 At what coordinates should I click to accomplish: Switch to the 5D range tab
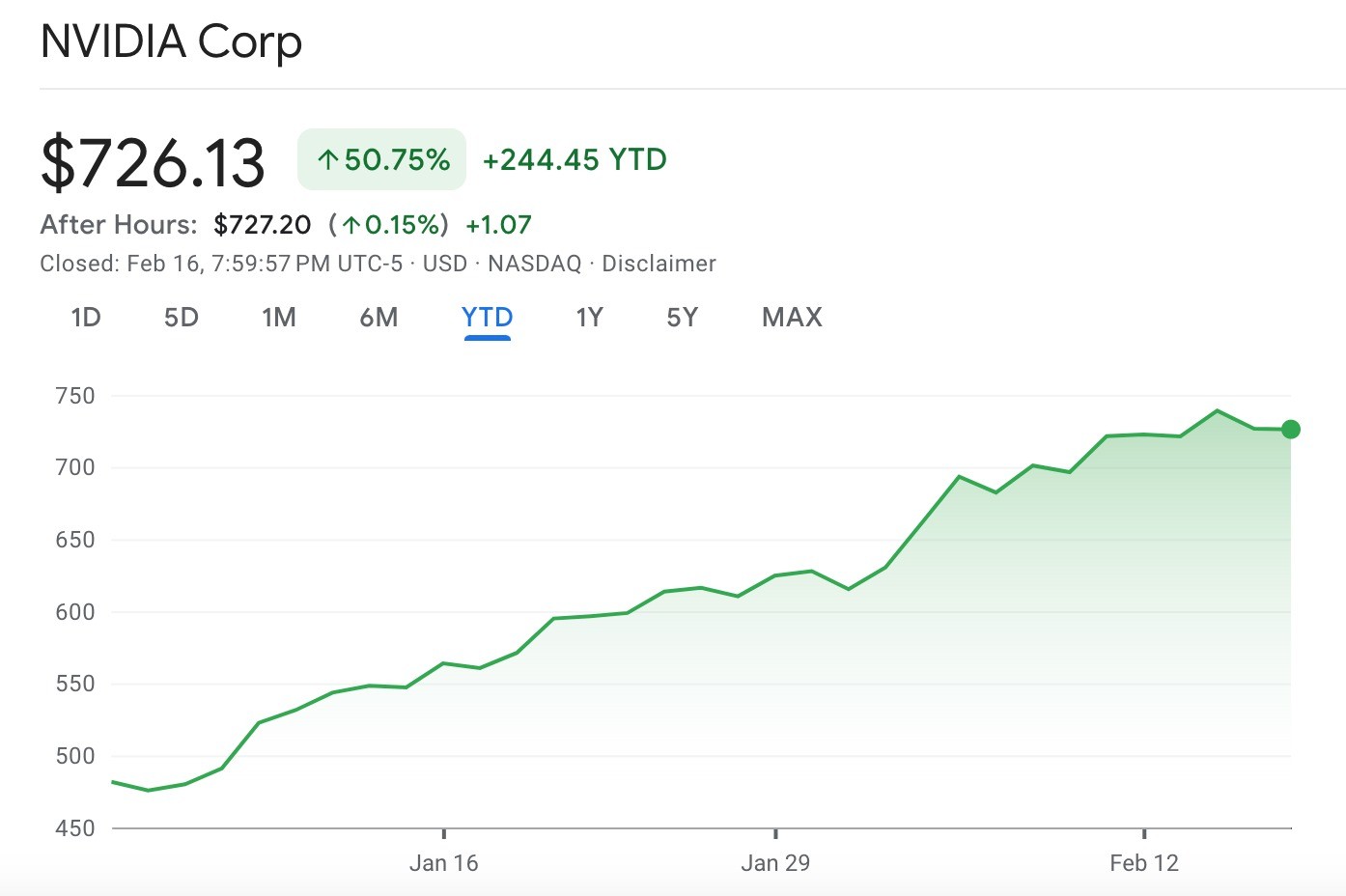(182, 318)
